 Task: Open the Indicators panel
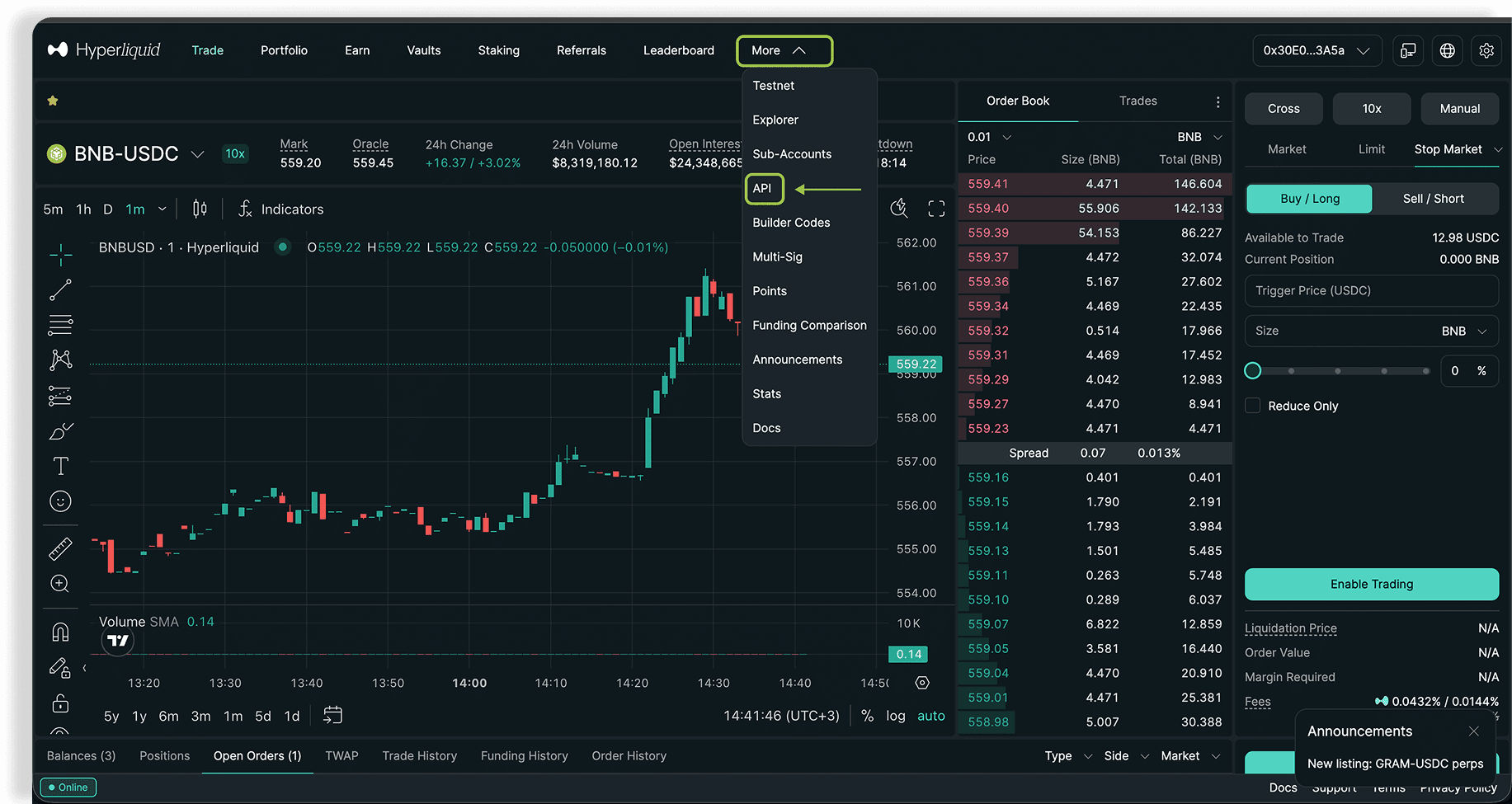(281, 209)
